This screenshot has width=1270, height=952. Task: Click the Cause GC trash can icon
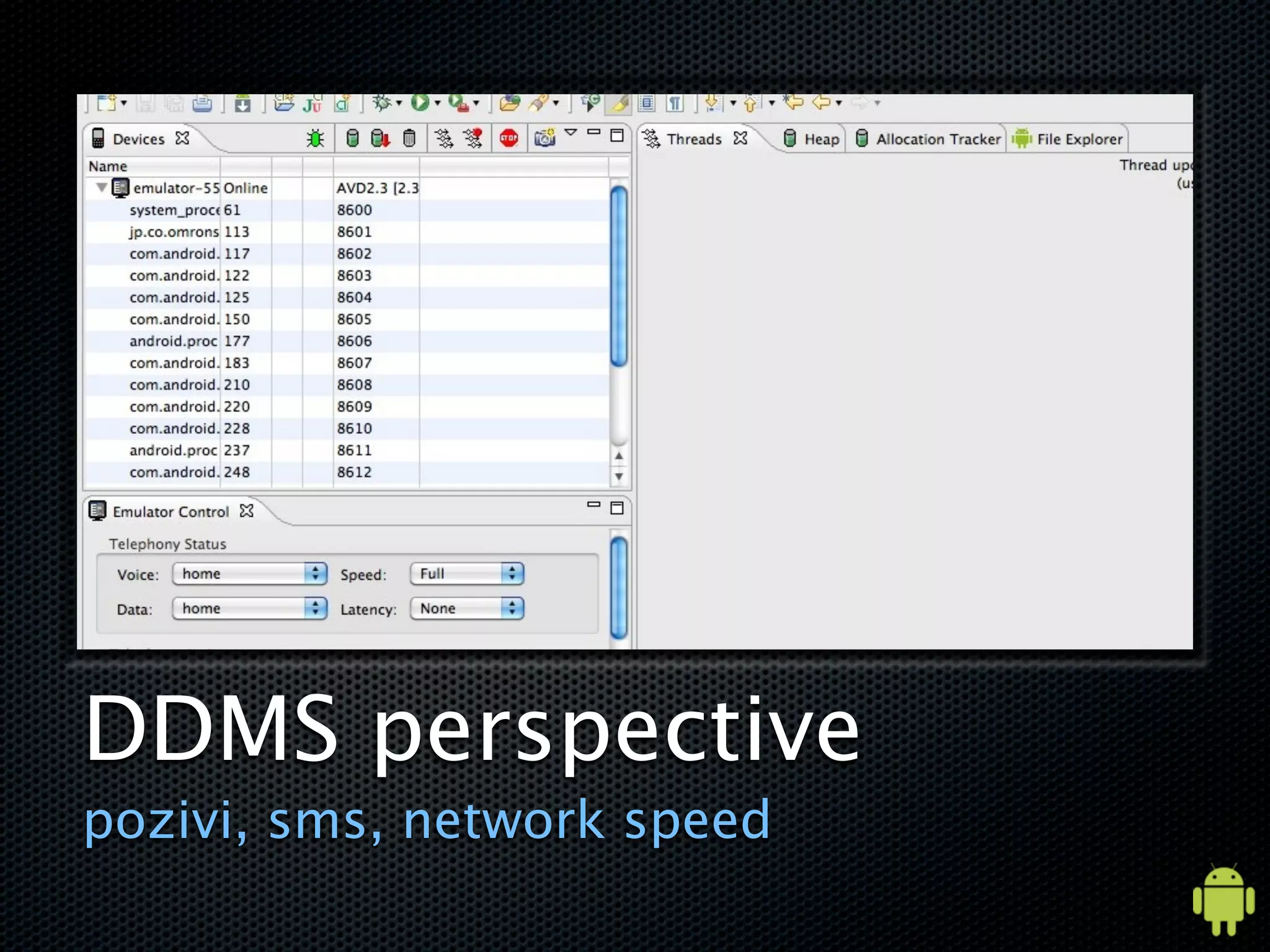(409, 138)
